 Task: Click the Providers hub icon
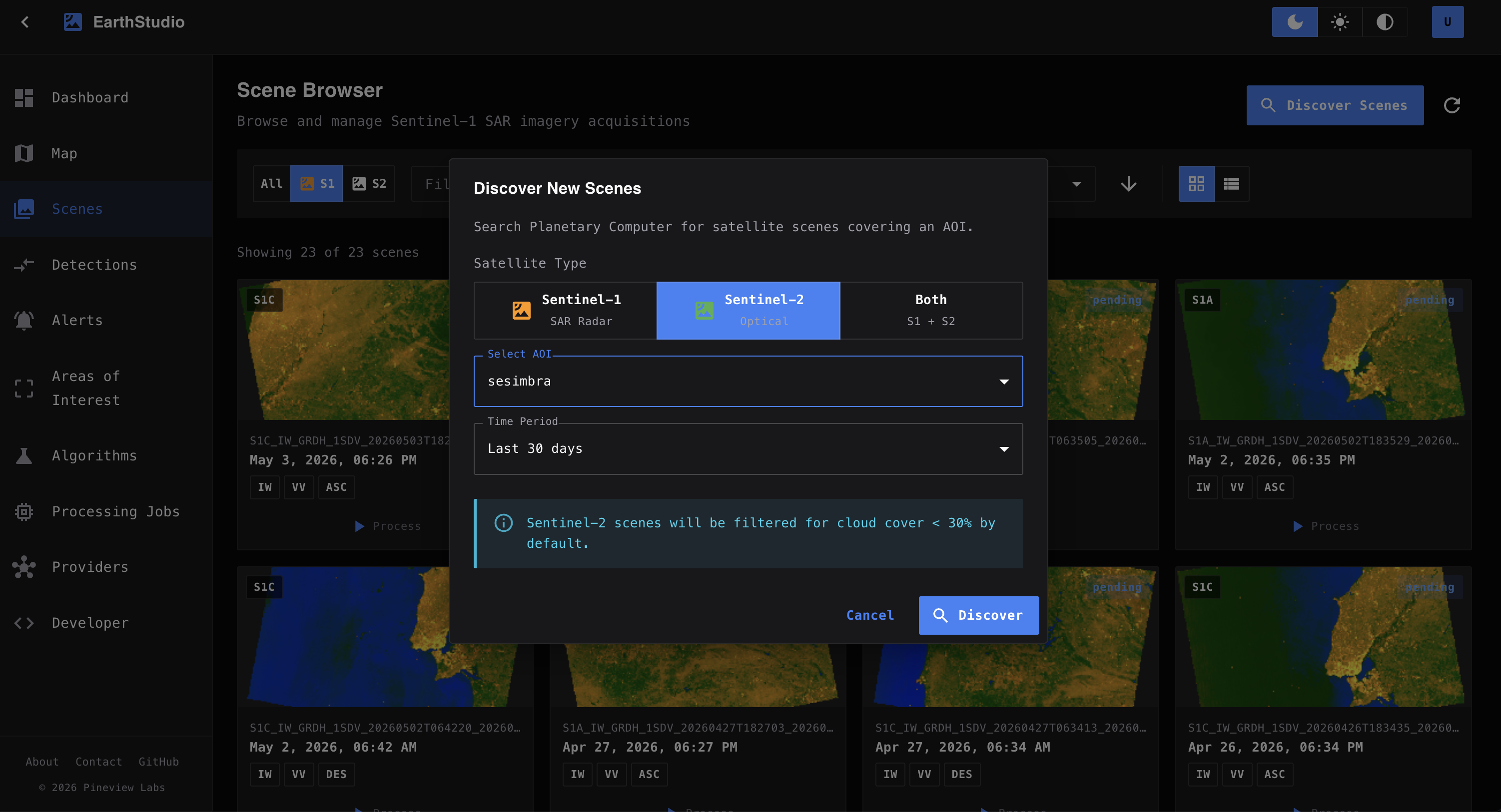click(24, 567)
